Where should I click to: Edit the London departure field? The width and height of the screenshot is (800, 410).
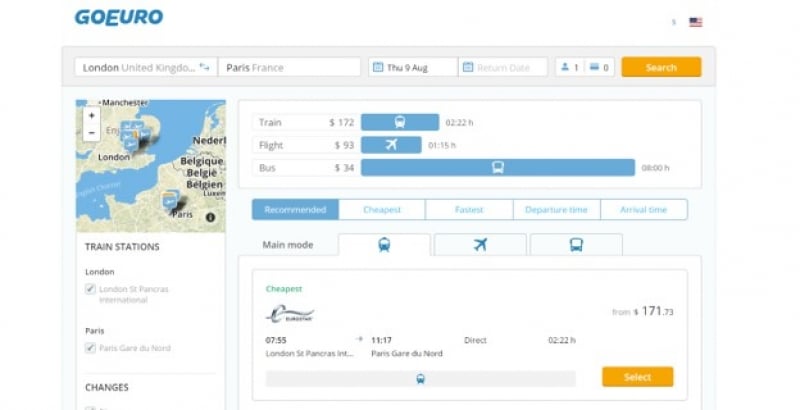(x=146, y=67)
